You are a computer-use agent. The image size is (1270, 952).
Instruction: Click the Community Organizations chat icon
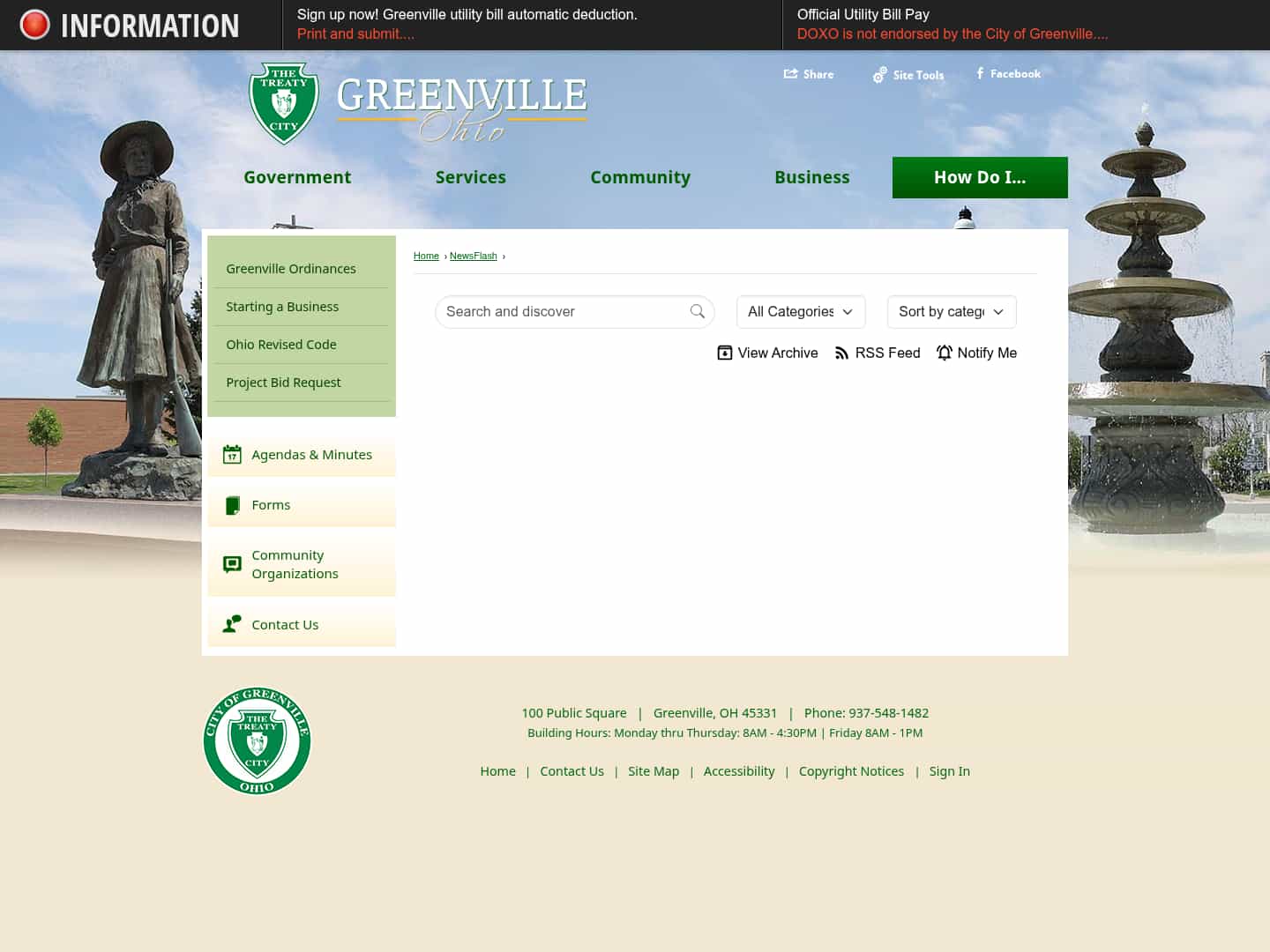click(232, 563)
